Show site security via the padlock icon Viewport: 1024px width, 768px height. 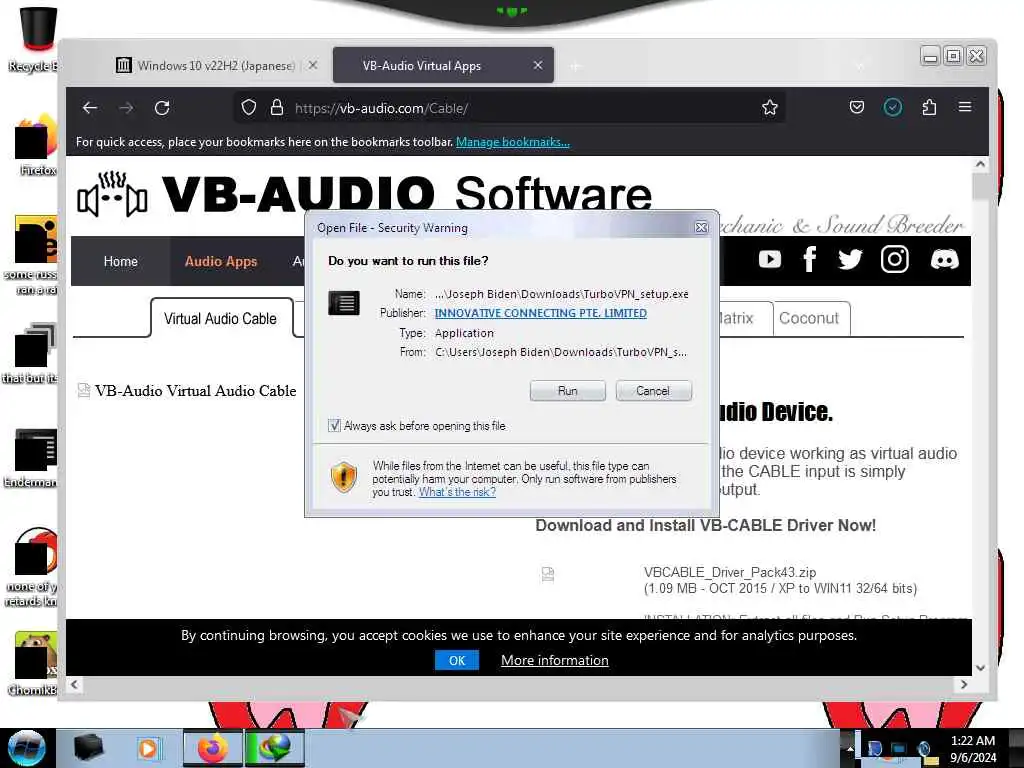(277, 108)
